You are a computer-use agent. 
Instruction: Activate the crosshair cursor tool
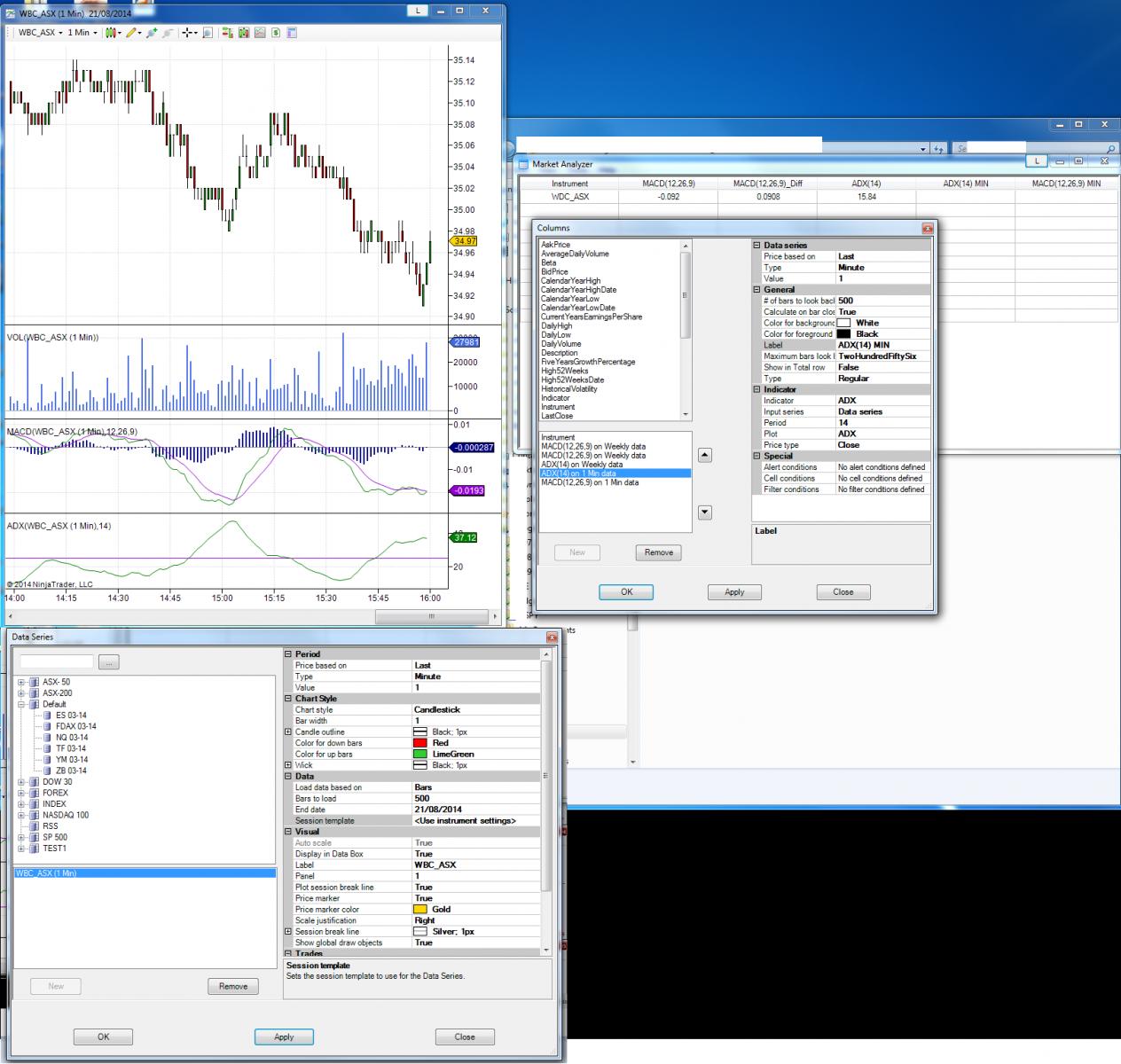[x=186, y=33]
